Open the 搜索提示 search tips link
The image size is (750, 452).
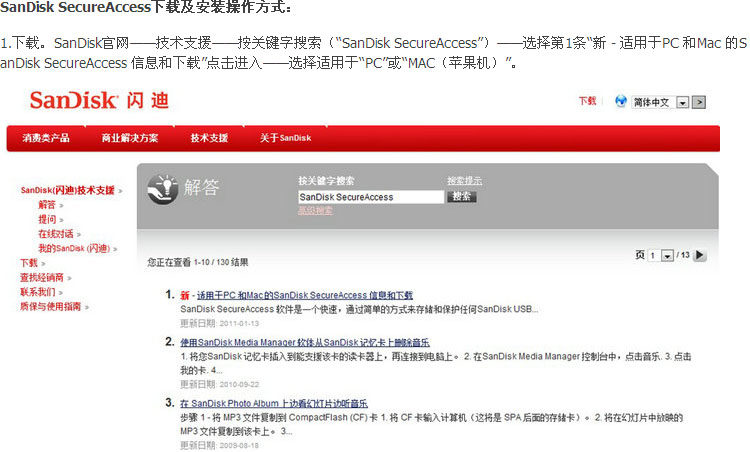click(x=464, y=181)
